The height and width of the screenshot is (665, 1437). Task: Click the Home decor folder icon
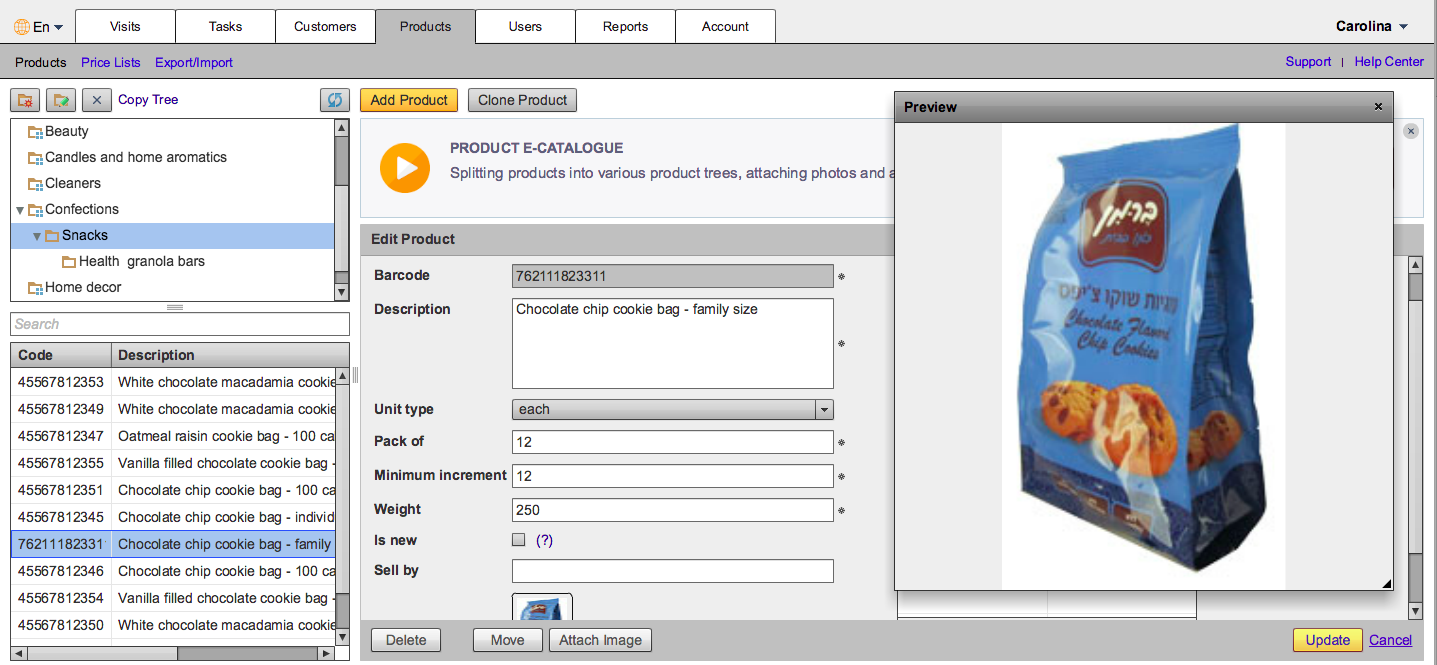coord(35,288)
